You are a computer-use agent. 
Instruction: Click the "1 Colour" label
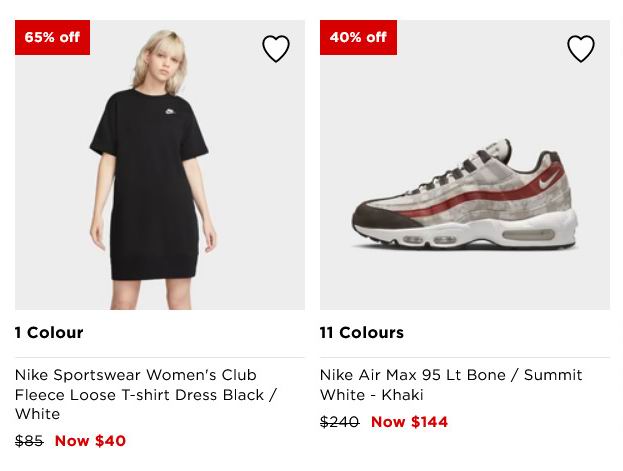pos(49,333)
